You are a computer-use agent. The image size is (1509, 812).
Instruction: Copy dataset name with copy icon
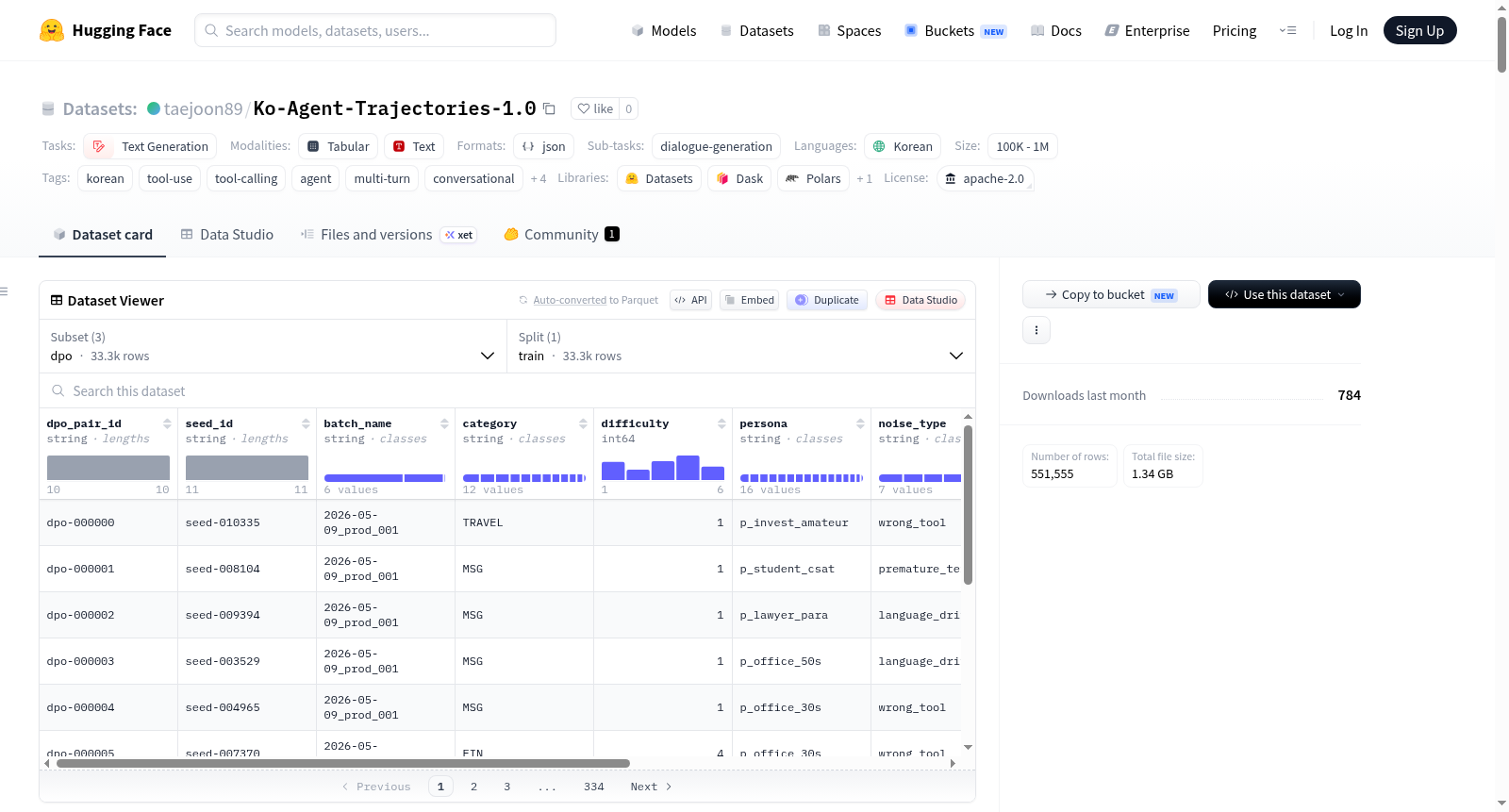pos(549,108)
